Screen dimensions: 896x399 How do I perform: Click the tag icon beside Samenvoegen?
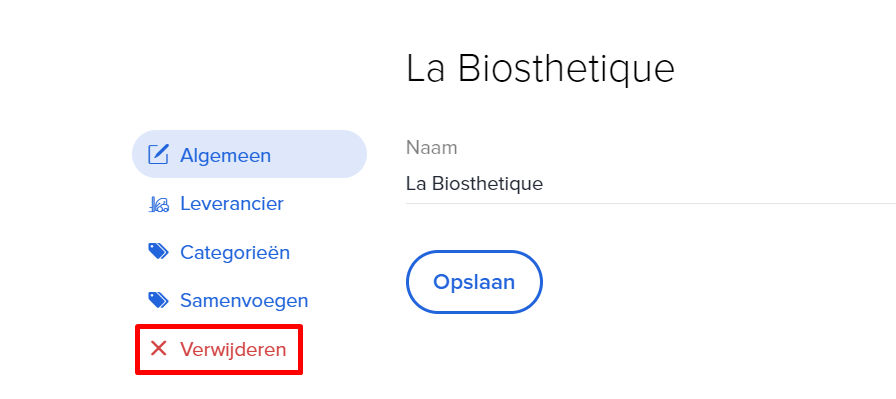158,300
